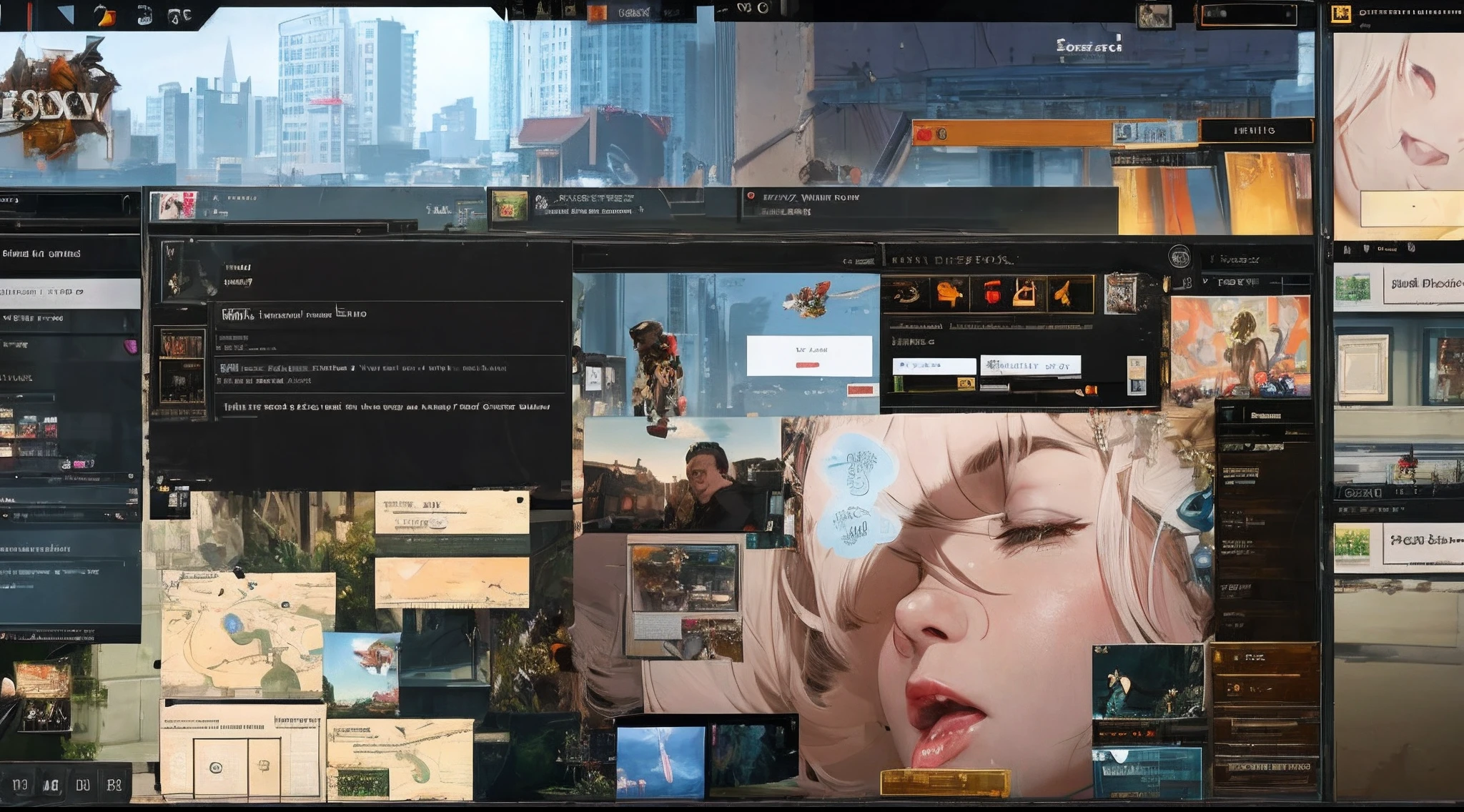Click the red button inside the white dialog
Image resolution: width=1464 pixels, height=812 pixels.
pyautogui.click(x=808, y=365)
